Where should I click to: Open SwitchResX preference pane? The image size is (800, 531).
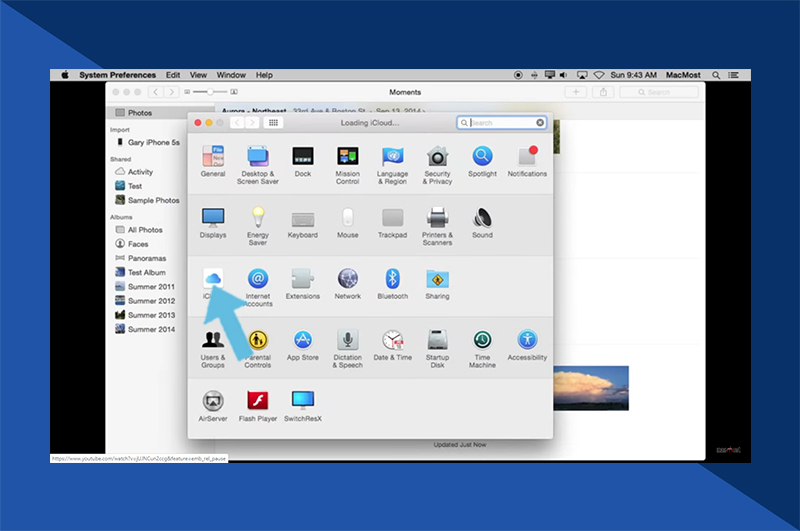pyautogui.click(x=303, y=407)
